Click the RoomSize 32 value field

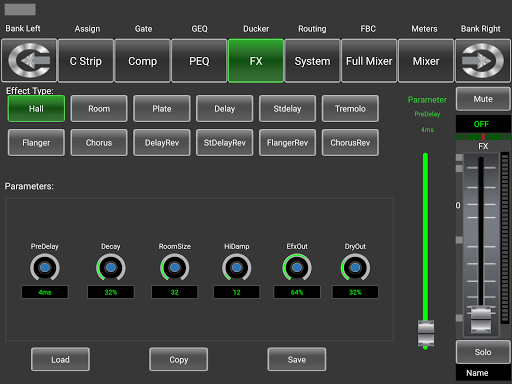coord(174,292)
